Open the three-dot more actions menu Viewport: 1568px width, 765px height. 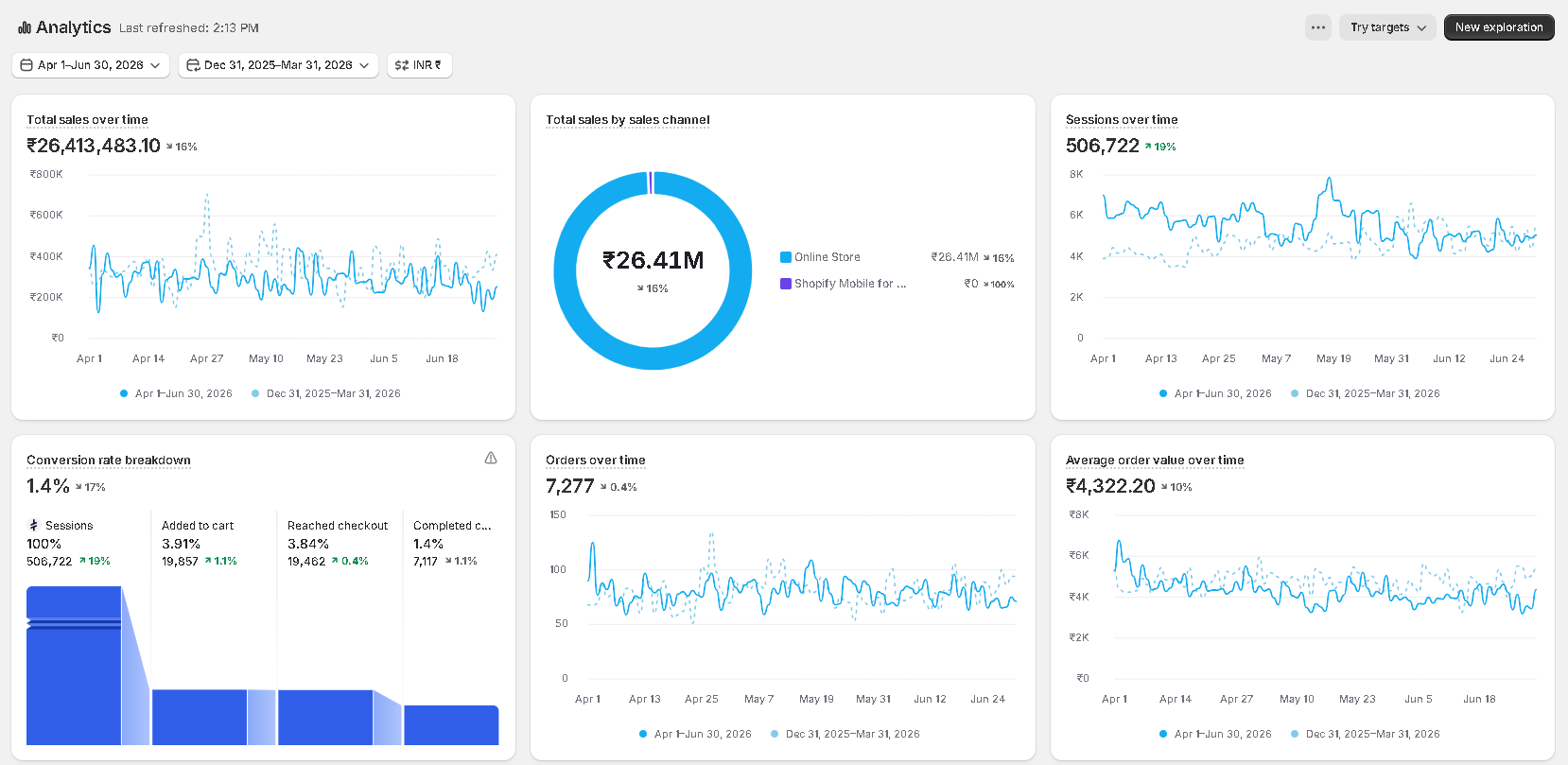(1318, 27)
